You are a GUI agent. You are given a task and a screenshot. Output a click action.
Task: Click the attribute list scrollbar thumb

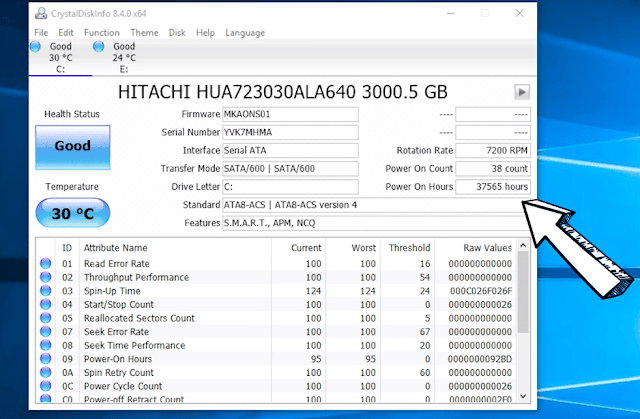coord(523,292)
